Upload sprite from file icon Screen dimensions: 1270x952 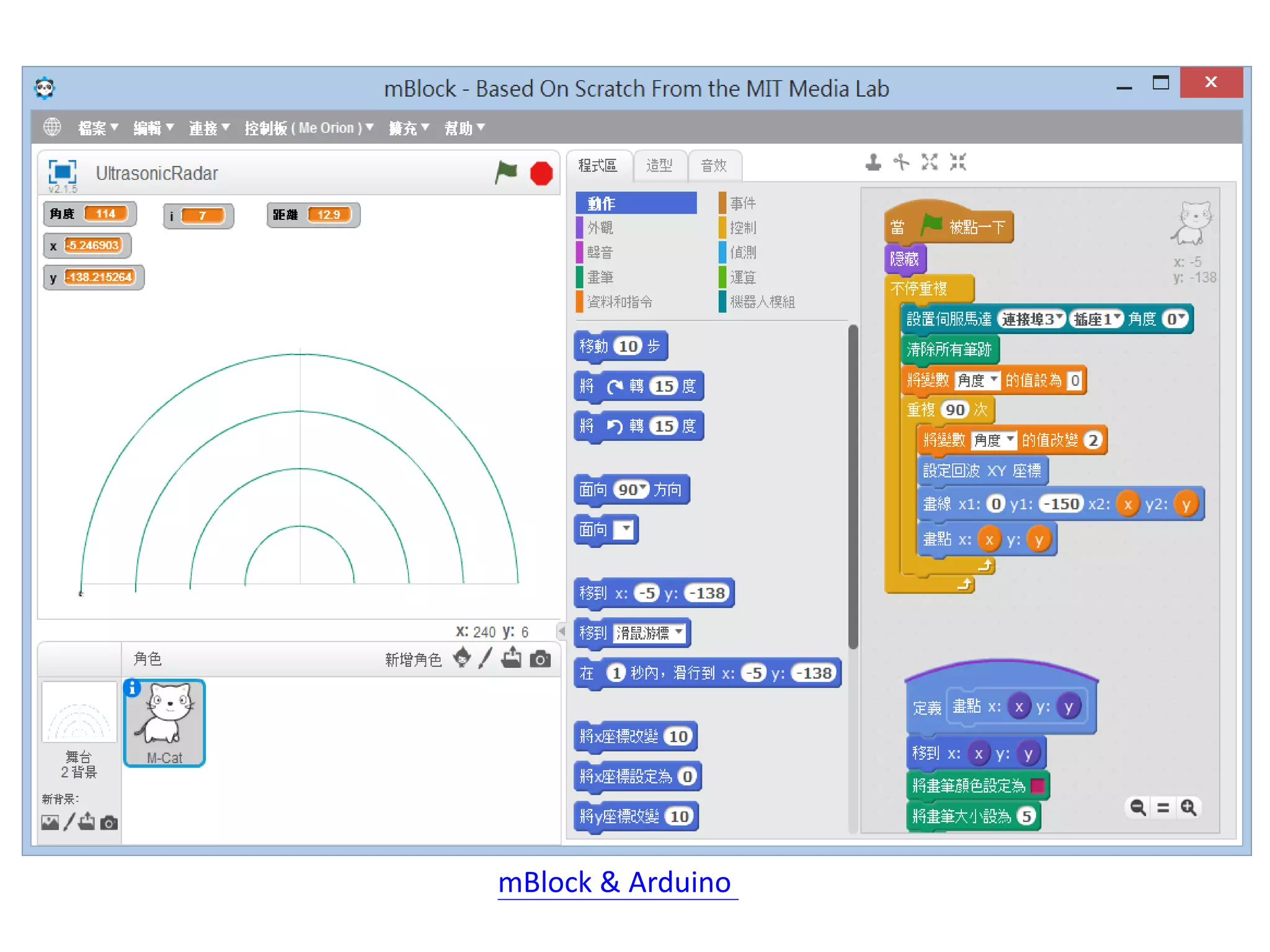(x=512, y=658)
